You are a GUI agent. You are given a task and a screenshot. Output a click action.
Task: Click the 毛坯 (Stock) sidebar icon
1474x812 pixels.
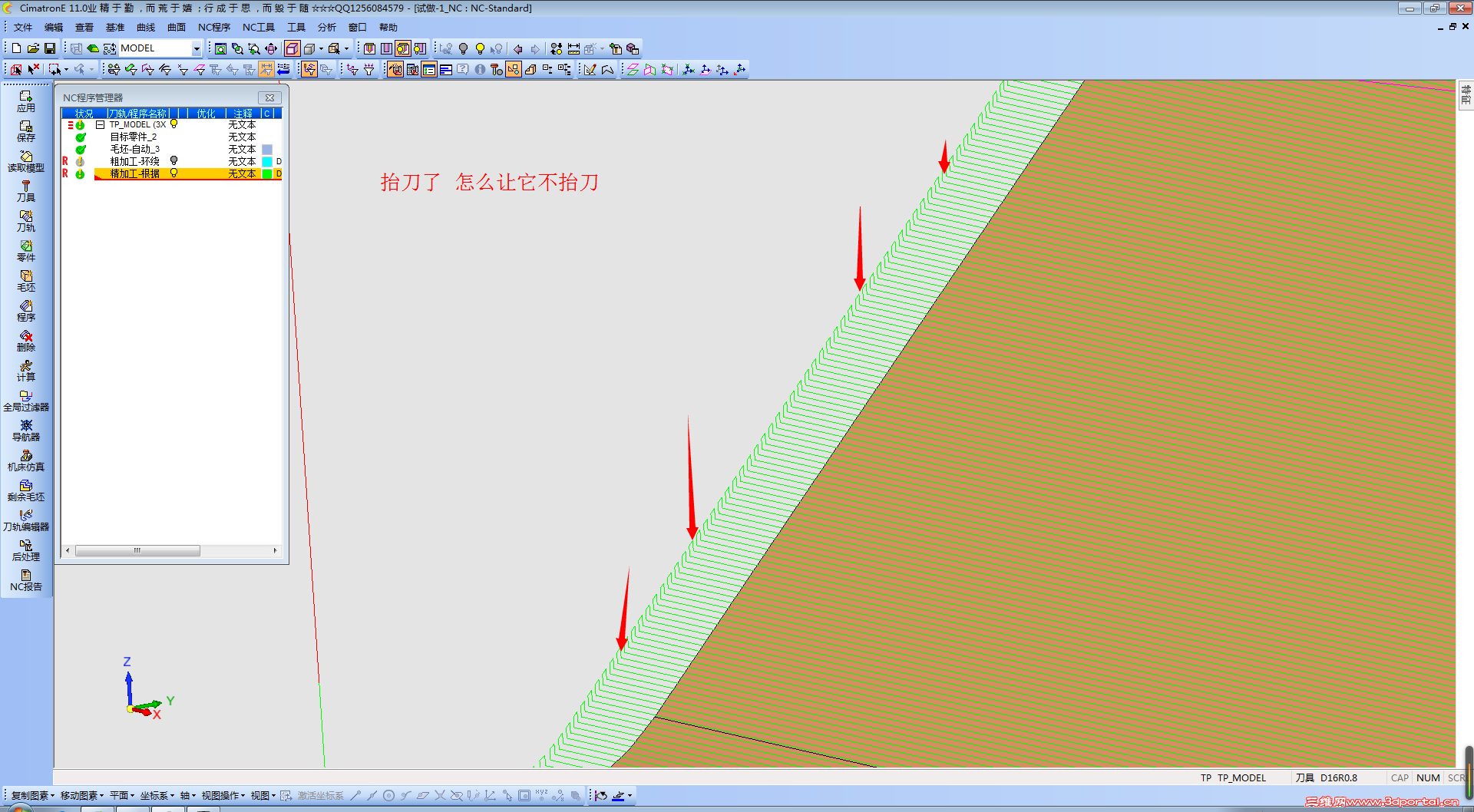26,281
